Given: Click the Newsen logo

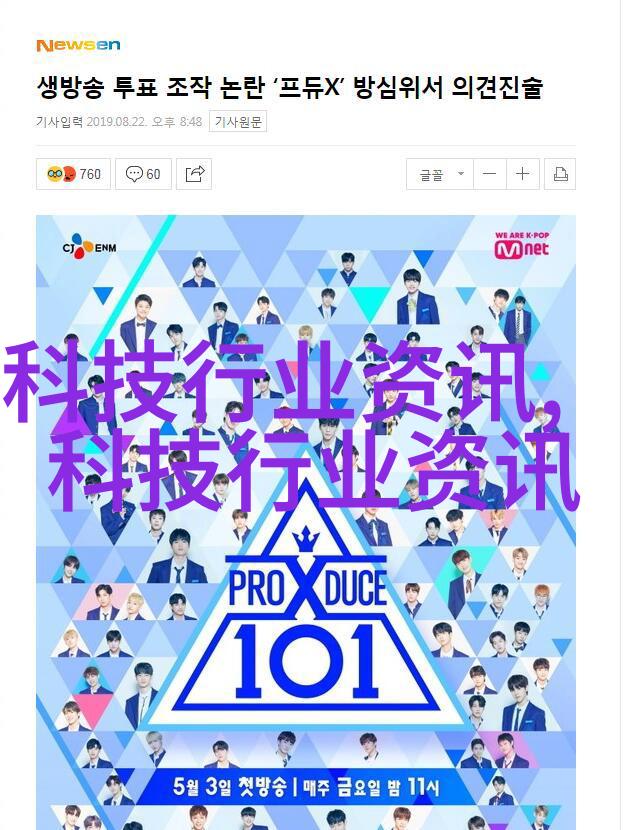Looking at the screenshot, I should coord(78,46).
